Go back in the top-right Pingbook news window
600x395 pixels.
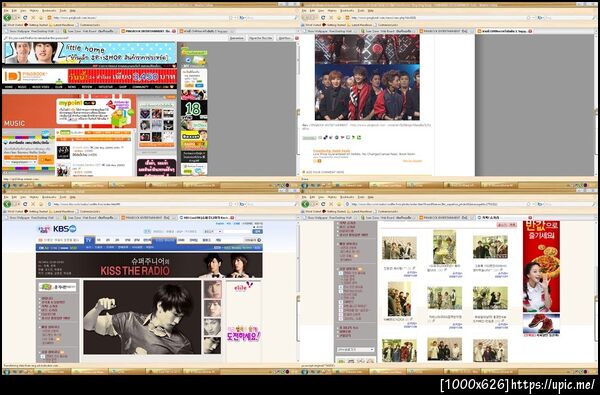[x=305, y=18]
